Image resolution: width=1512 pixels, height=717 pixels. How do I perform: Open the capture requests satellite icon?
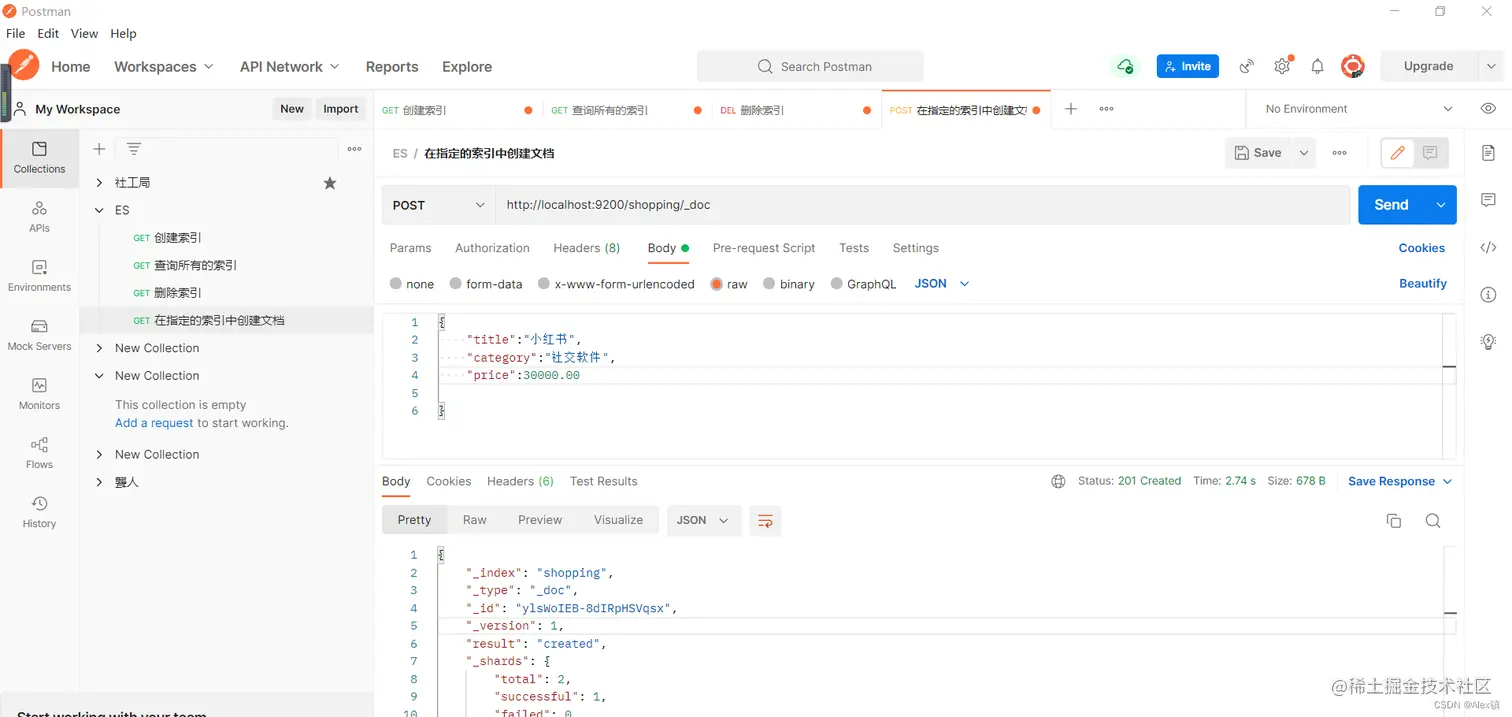point(1247,66)
